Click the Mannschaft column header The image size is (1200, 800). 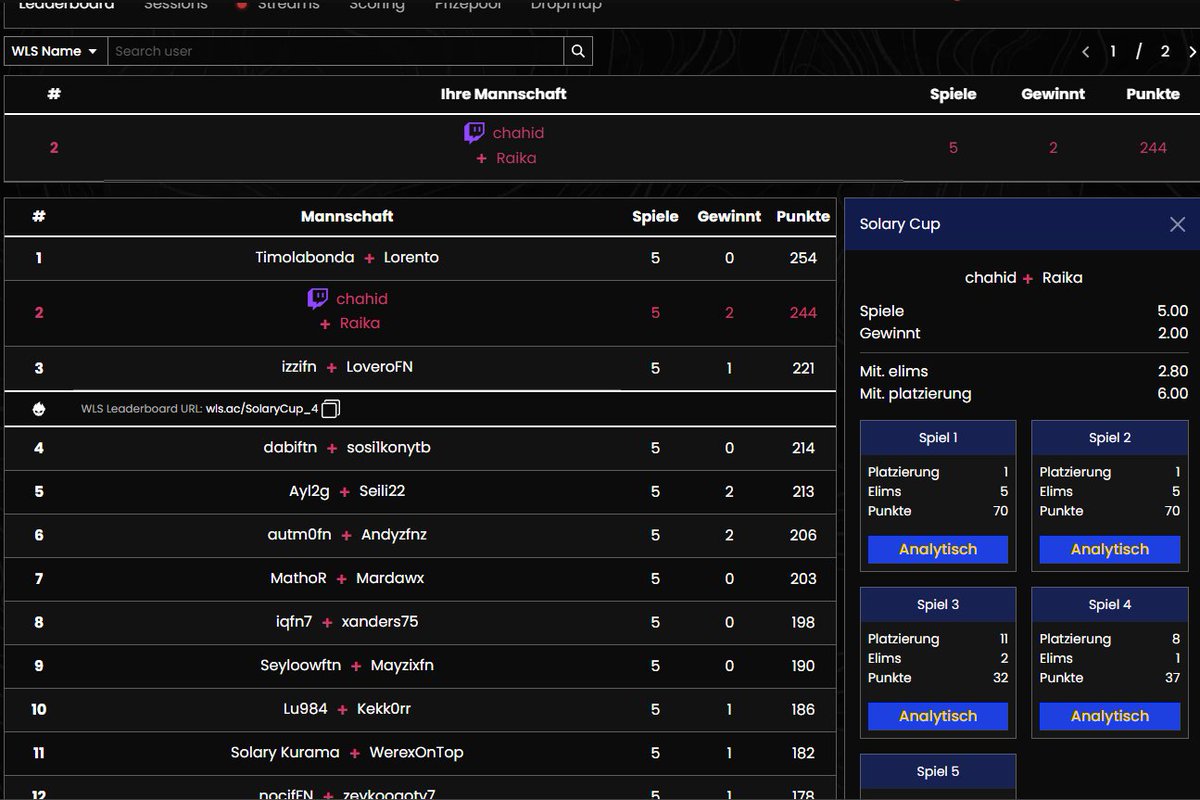coord(347,216)
